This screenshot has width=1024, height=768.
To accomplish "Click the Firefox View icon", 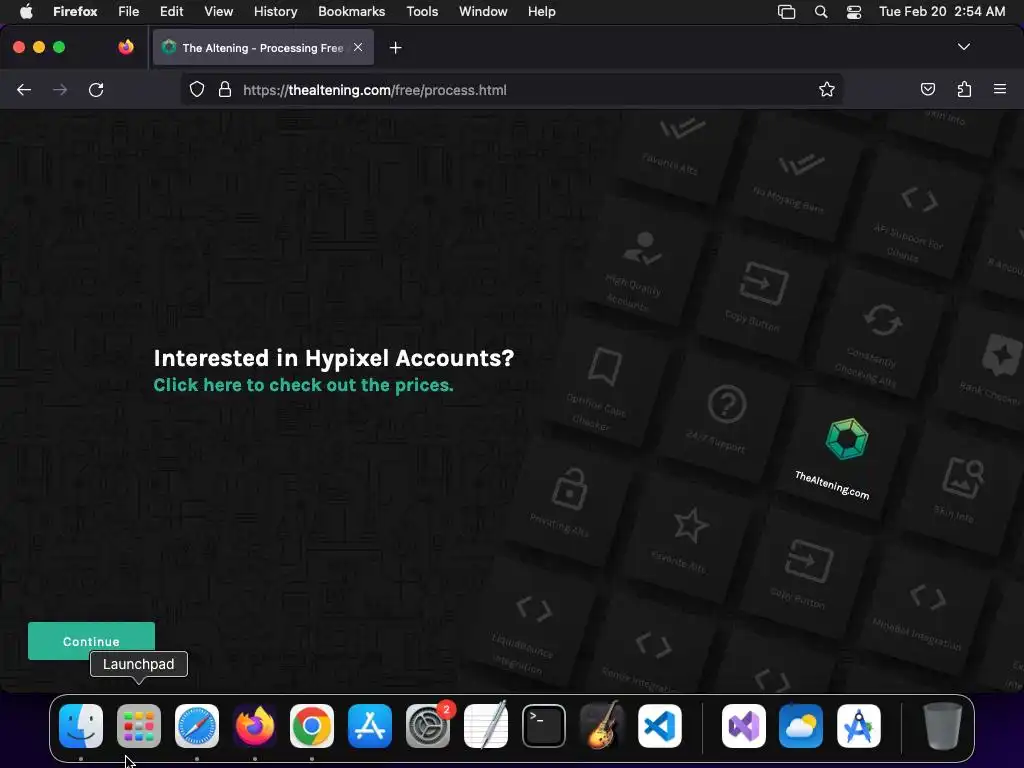I will coord(126,47).
